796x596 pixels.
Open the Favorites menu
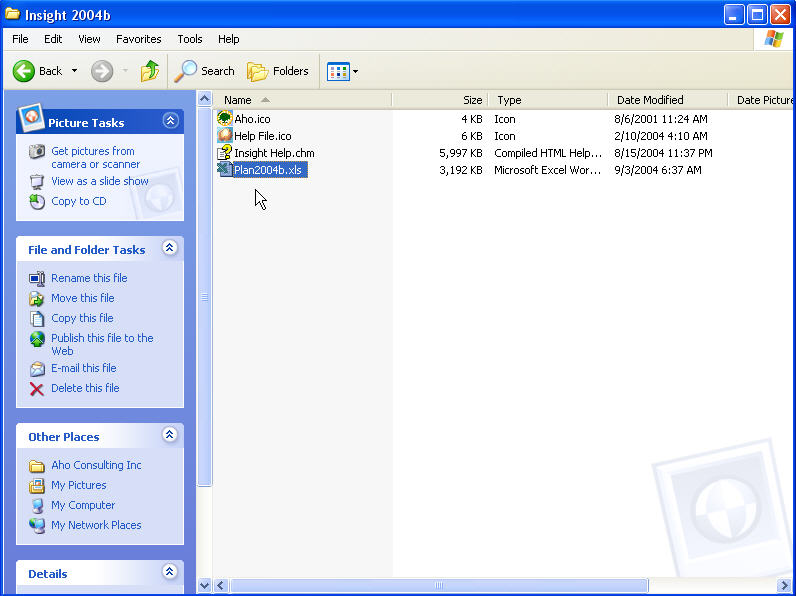click(139, 39)
